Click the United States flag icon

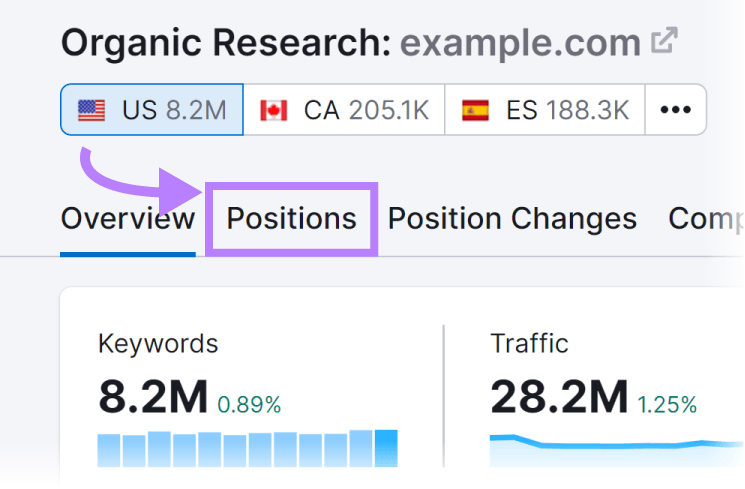(91, 110)
